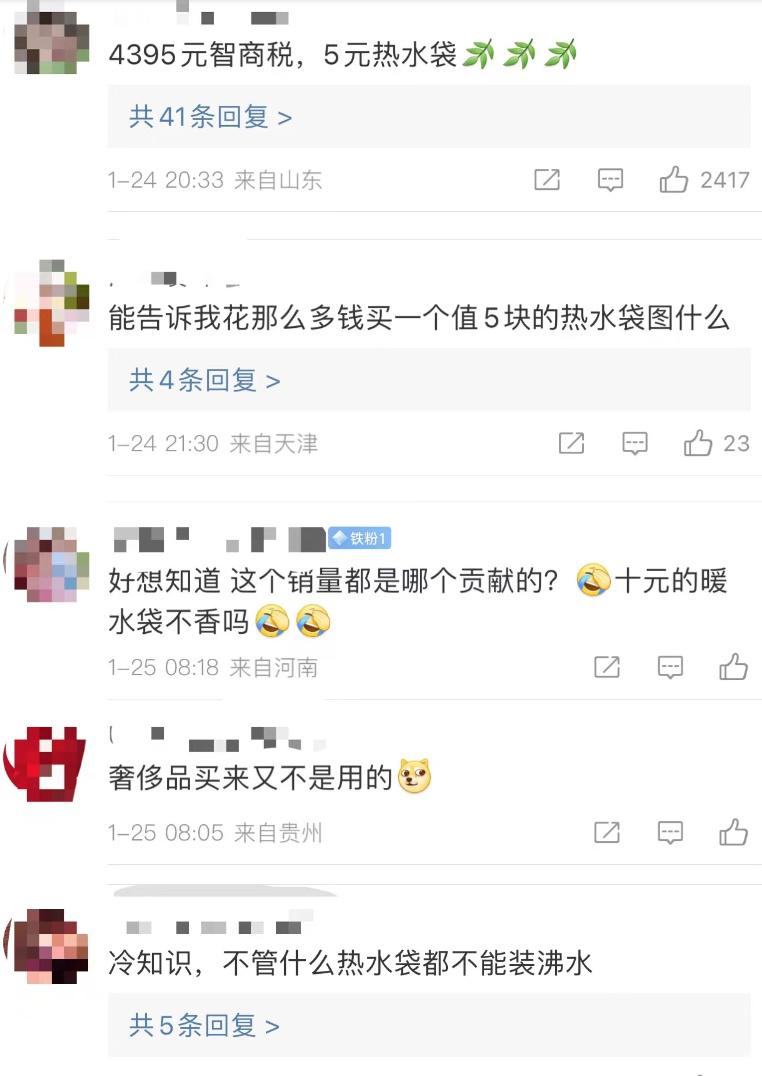
Task: Select comment text 冷知识 不能装沸水
Action: pos(350,963)
